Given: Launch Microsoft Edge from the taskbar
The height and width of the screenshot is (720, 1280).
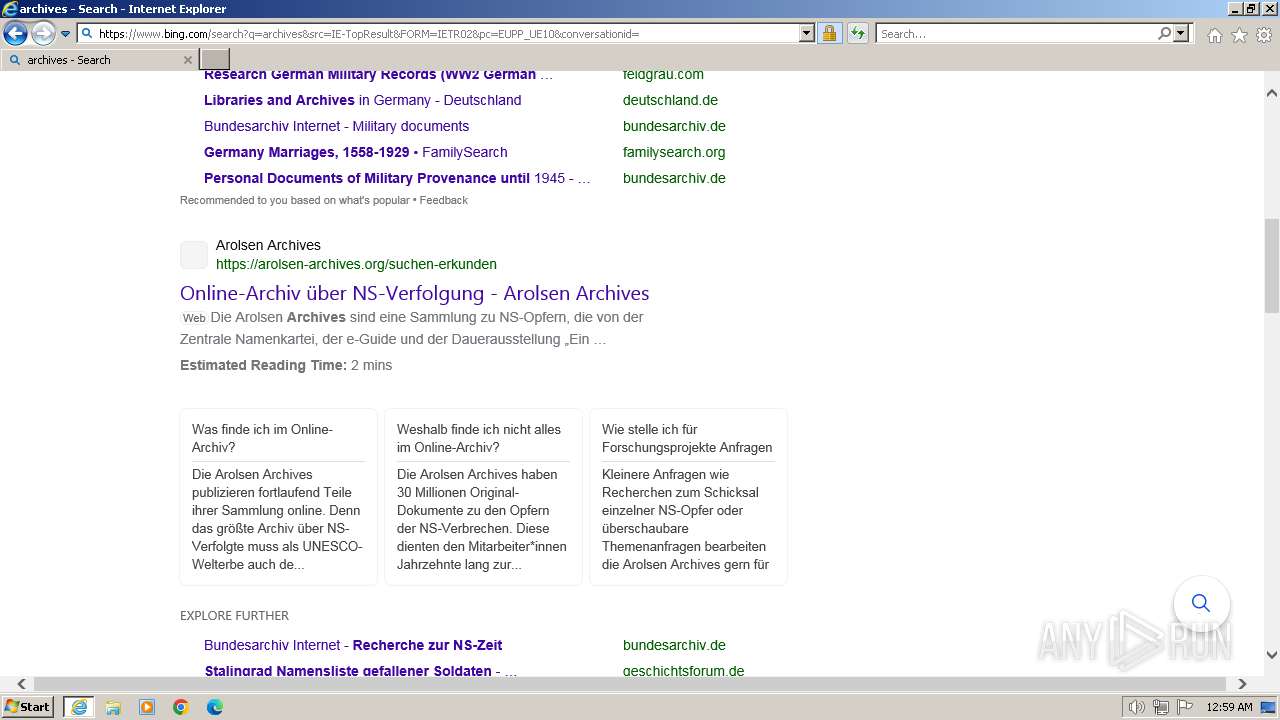Looking at the screenshot, I should pos(215,707).
